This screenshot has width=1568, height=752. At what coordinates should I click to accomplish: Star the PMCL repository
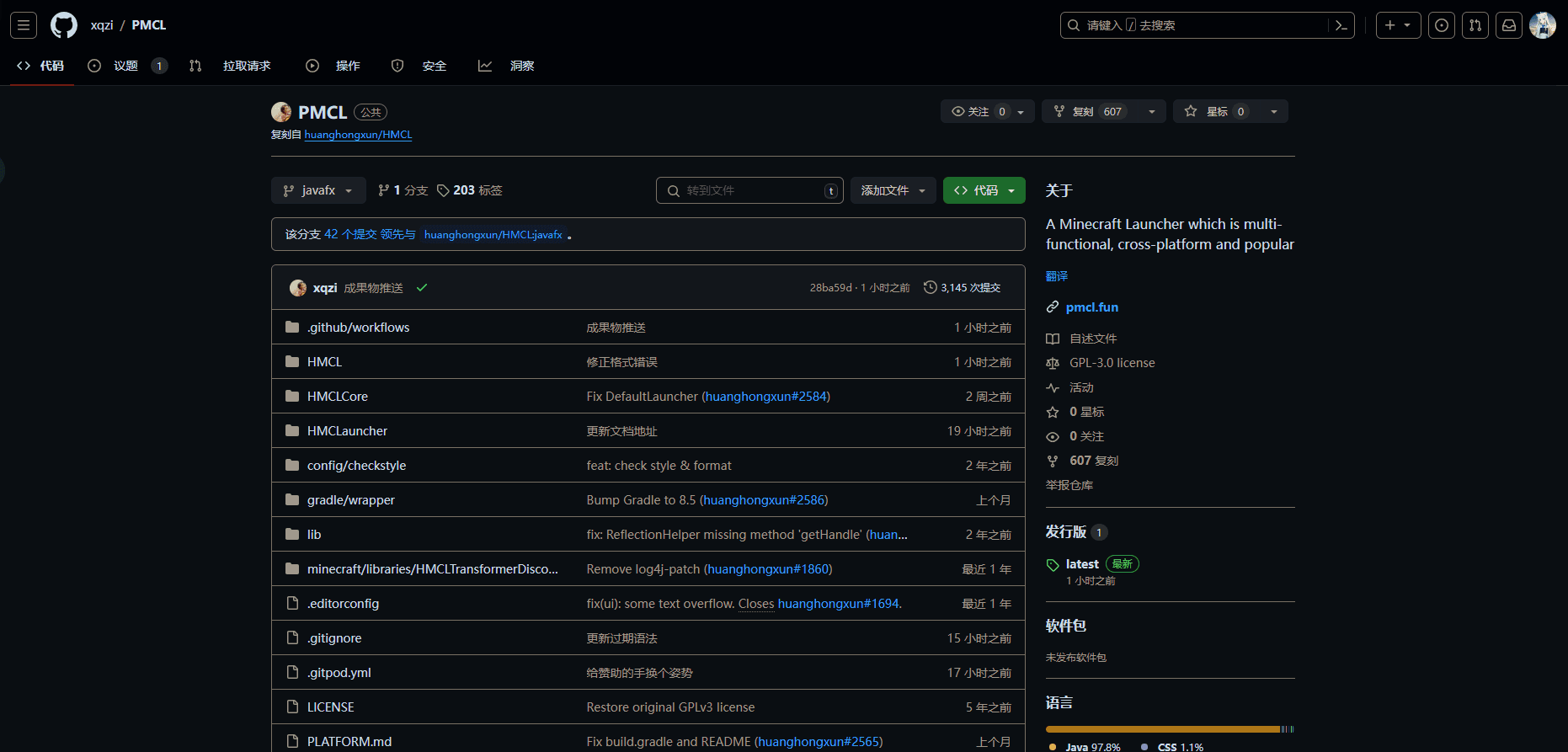[x=1208, y=111]
